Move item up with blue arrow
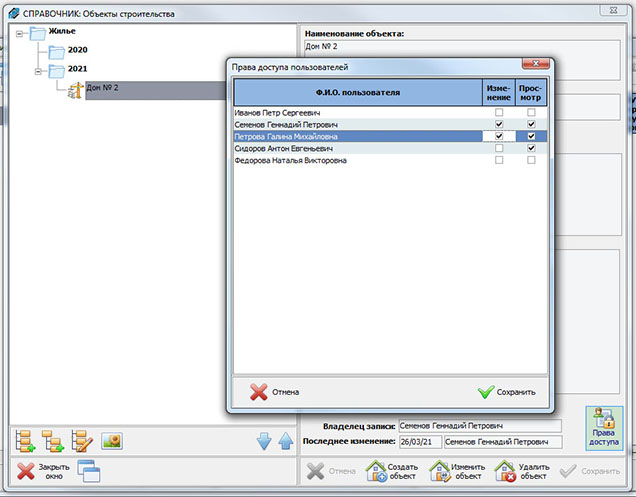 [284, 441]
